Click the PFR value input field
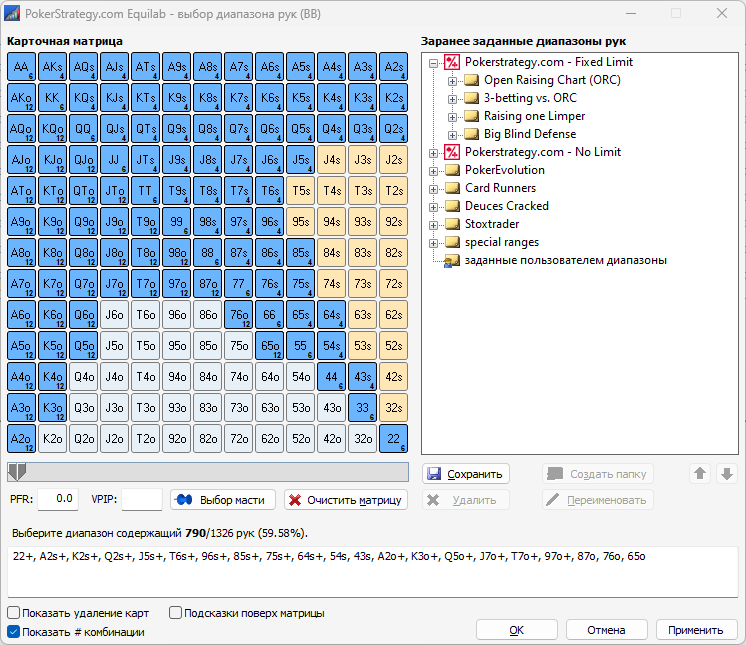 point(58,499)
